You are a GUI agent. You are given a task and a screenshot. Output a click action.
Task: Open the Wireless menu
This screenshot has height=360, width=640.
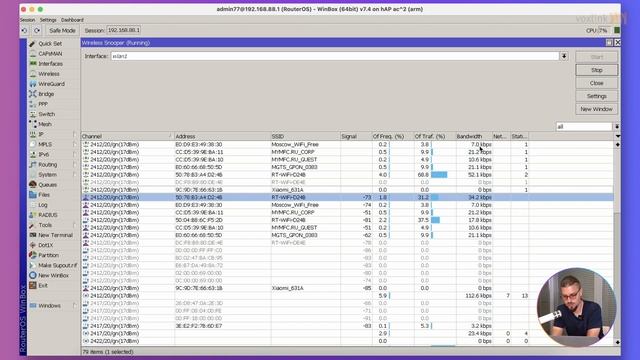[x=49, y=74]
